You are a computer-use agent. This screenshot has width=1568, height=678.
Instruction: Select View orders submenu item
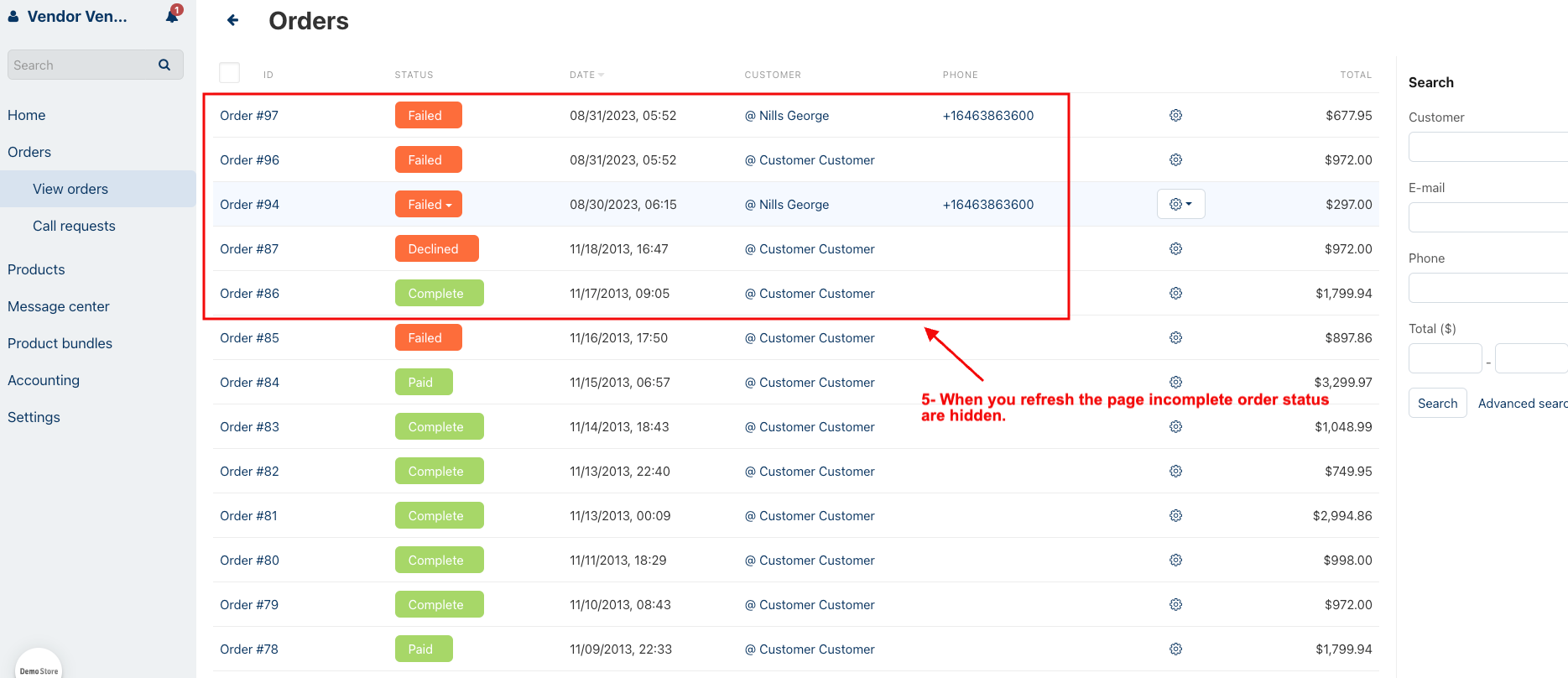pos(70,189)
